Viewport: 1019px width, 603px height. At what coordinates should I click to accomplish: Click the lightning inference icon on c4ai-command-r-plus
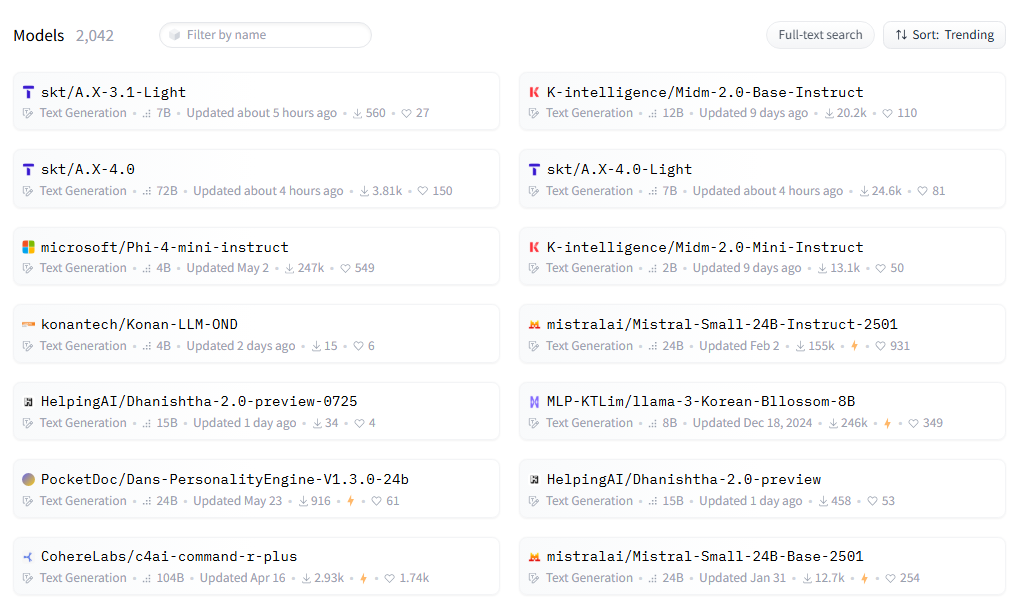point(363,578)
